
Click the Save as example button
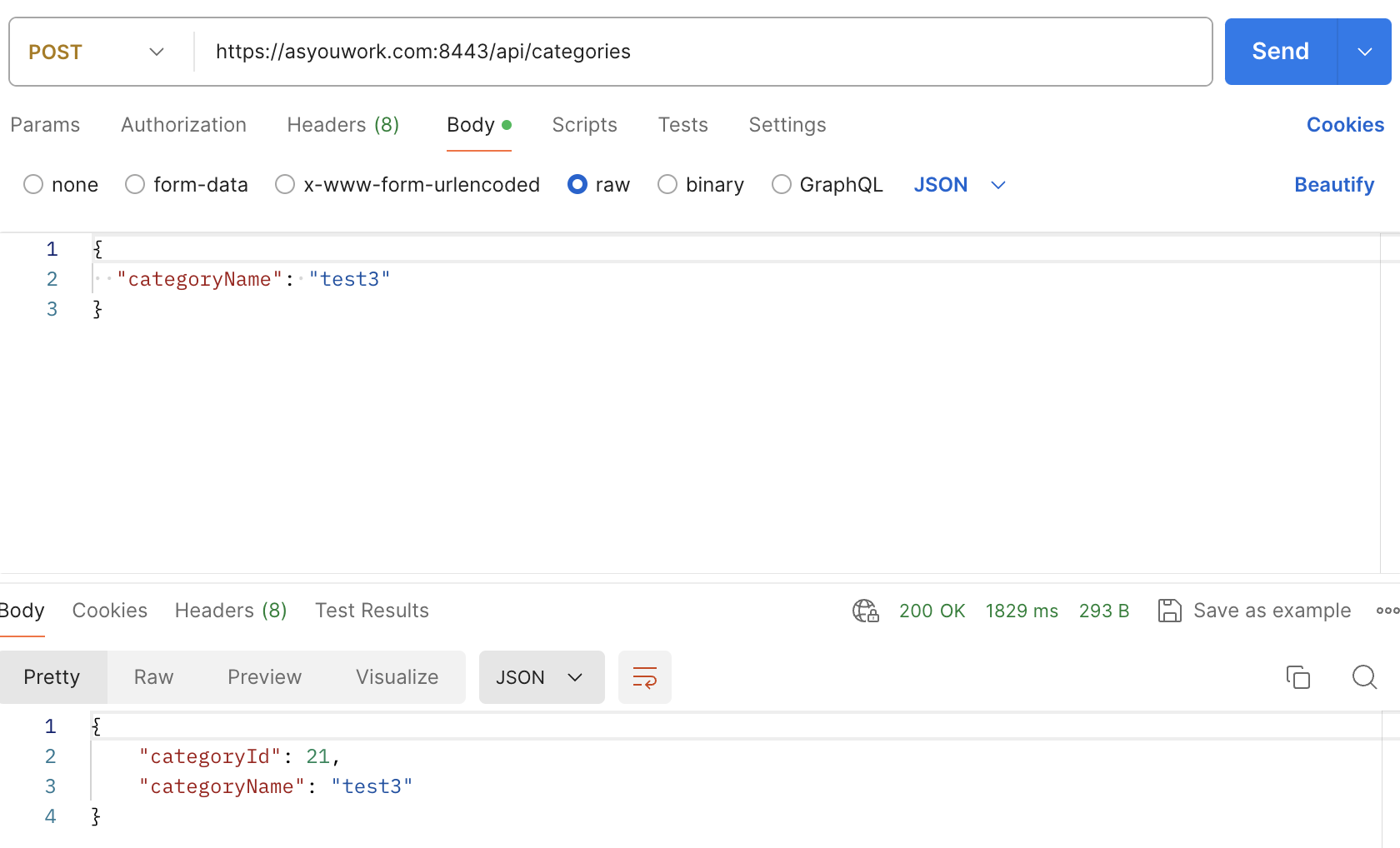click(x=1255, y=611)
